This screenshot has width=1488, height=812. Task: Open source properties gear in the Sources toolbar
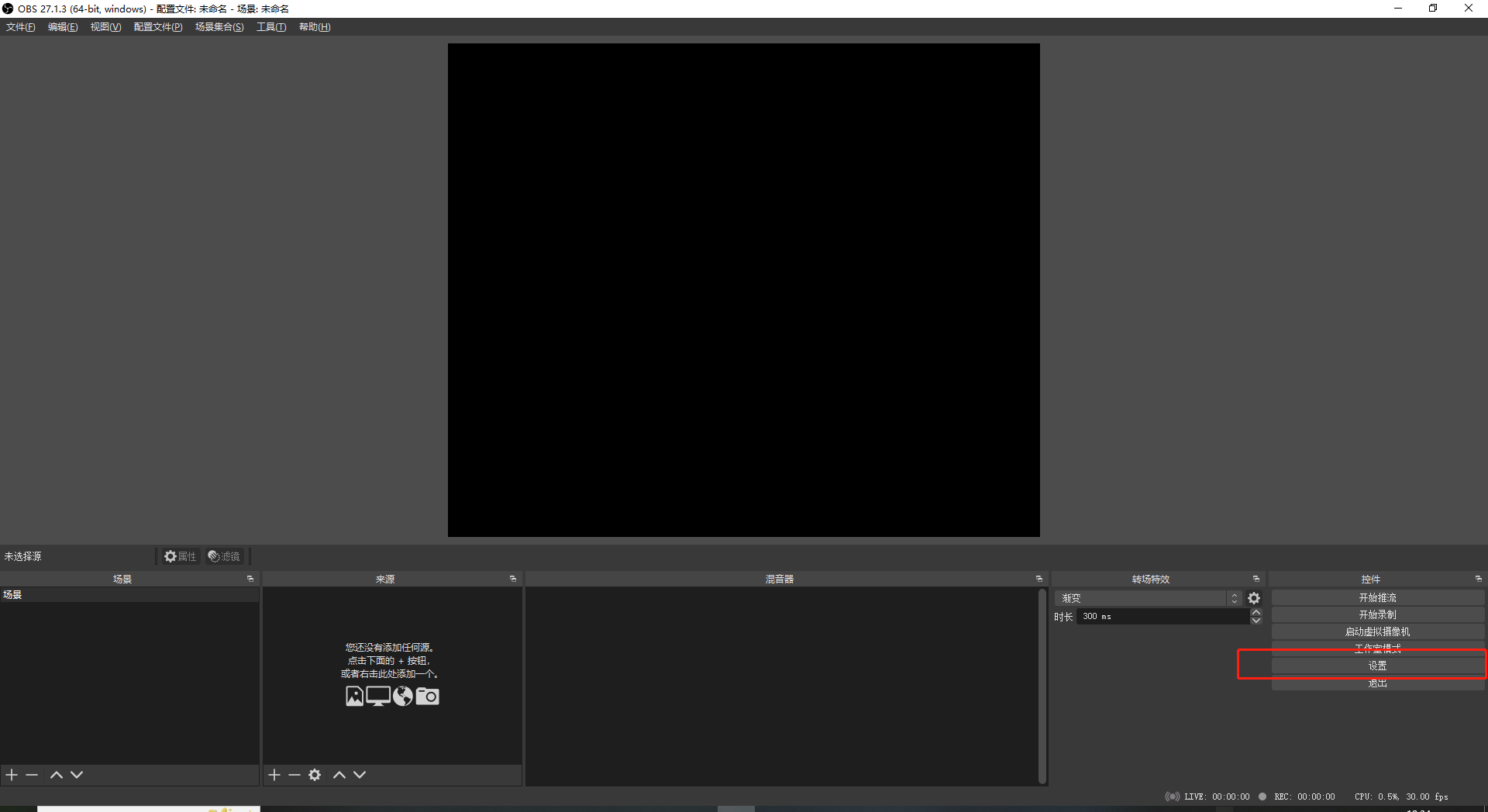pos(315,775)
